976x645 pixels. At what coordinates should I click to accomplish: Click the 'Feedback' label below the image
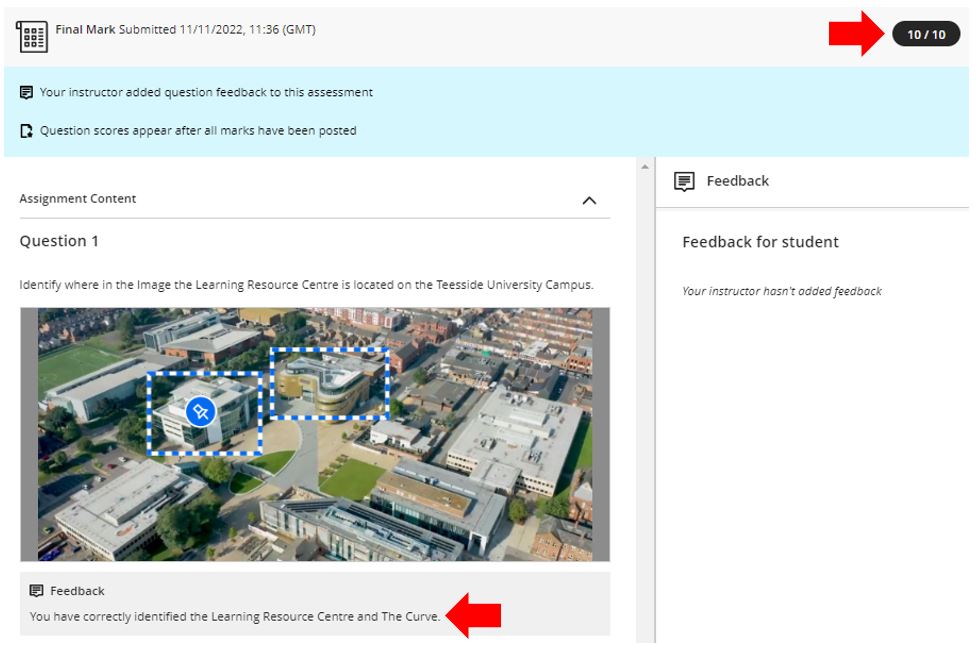pos(77,590)
